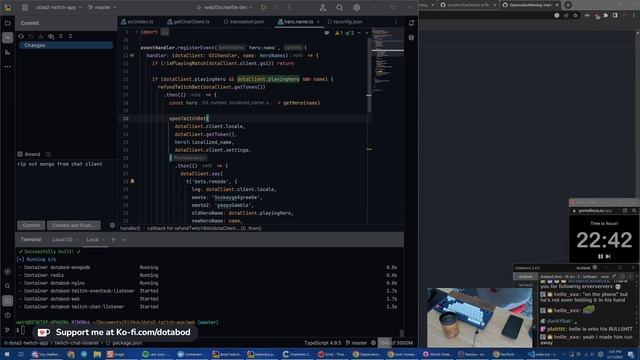Open the Structure tool window icon
Viewport: 640px width, 360px height.
click(x=7, y=52)
